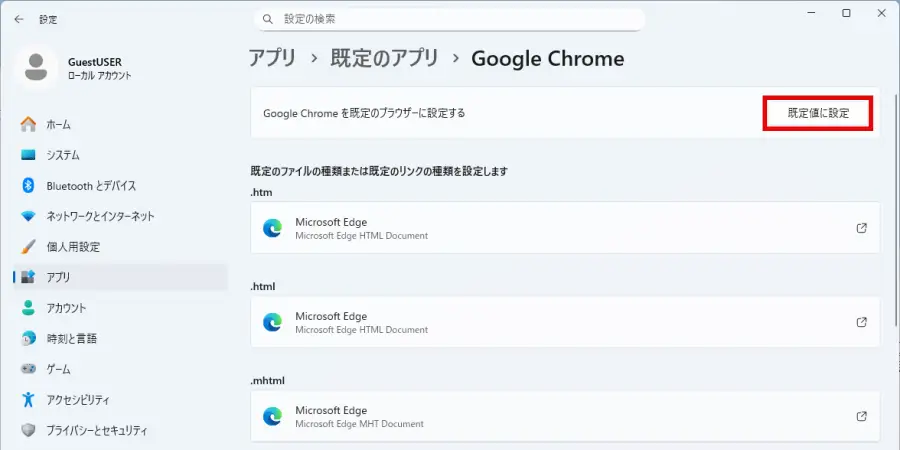Click Microsoft Edge MHT Document text
Screen dimensions: 900x450
click(359, 424)
